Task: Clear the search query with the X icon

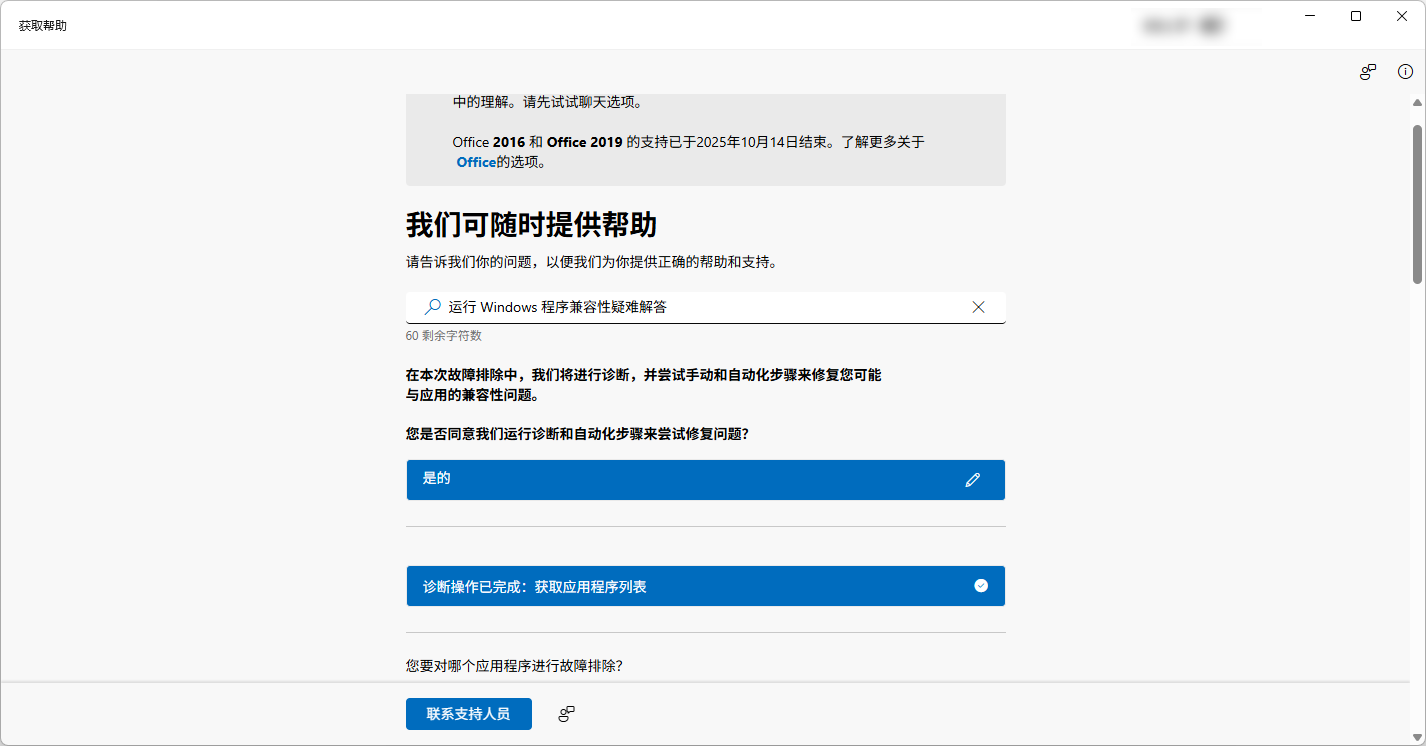Action: pos(978,307)
